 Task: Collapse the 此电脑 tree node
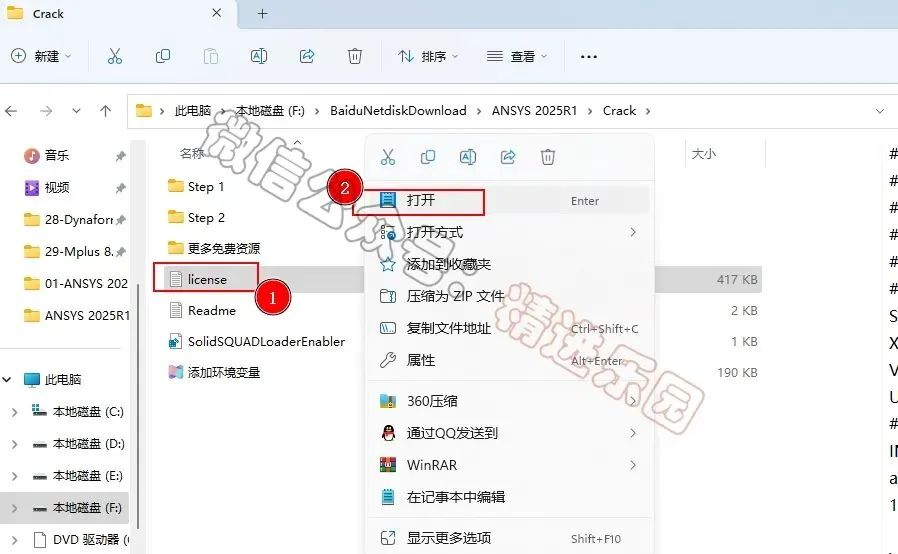7,379
